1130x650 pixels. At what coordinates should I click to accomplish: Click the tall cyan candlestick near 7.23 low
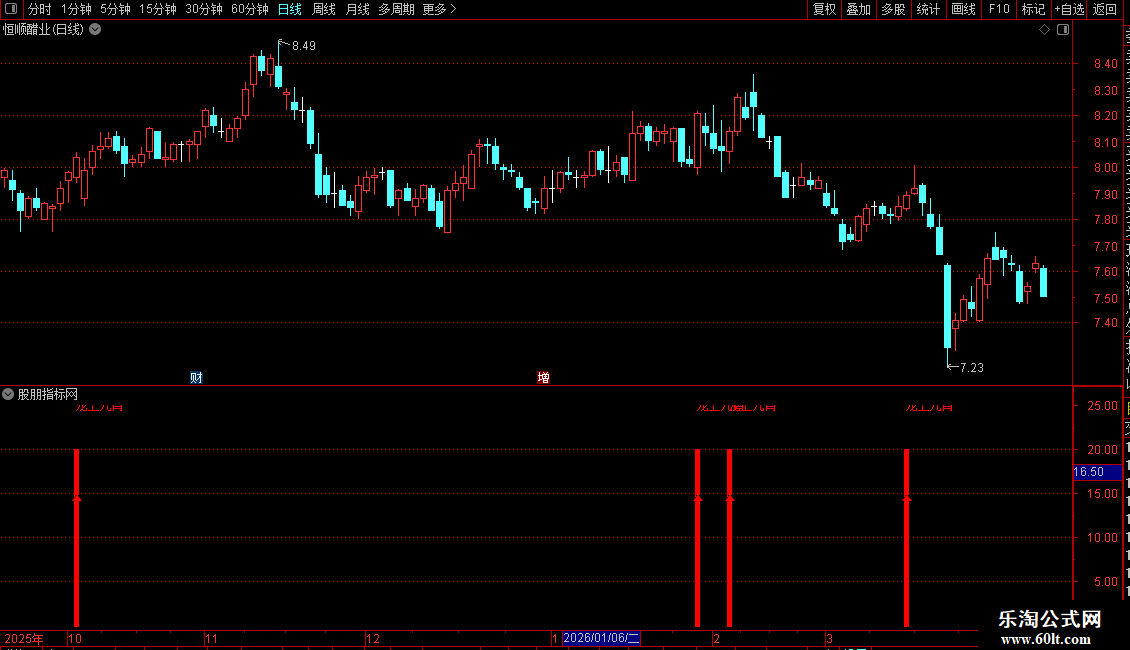tap(948, 306)
